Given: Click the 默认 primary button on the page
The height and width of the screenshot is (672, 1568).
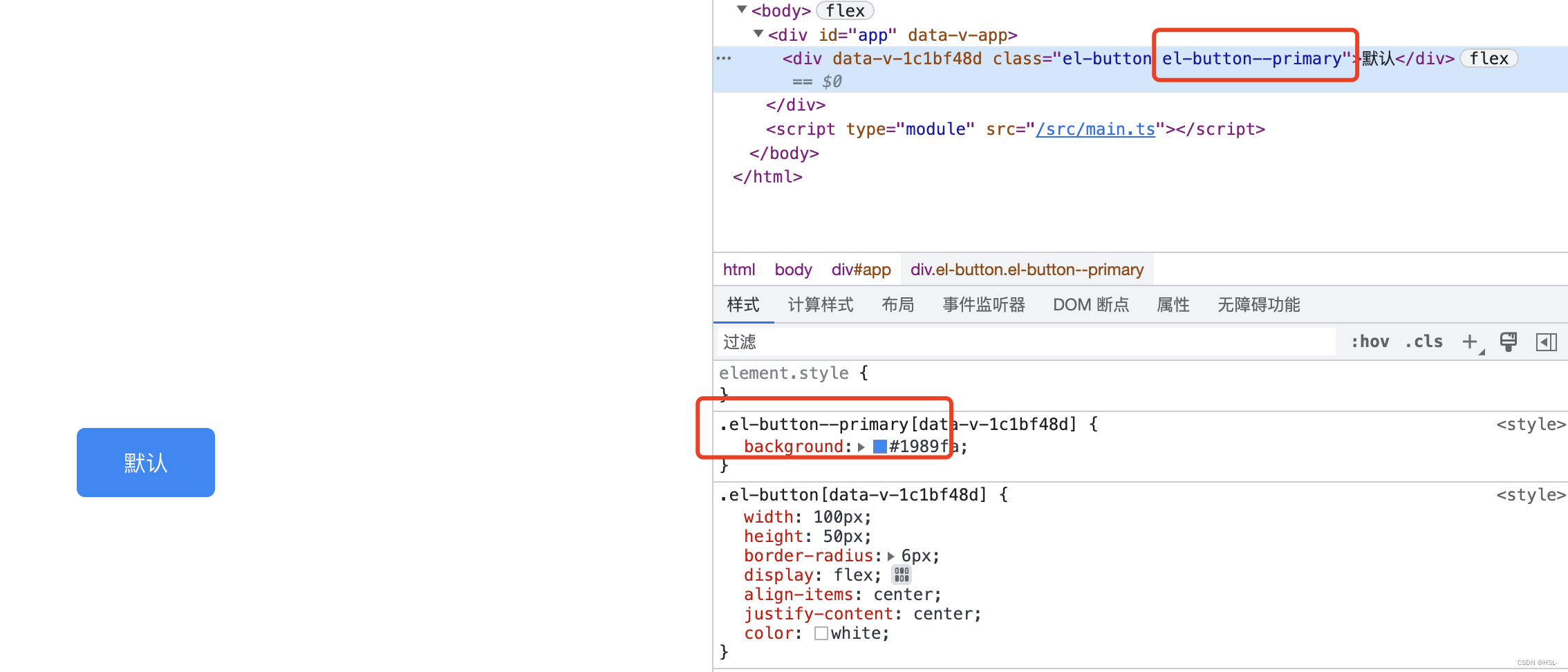Looking at the screenshot, I should [x=145, y=463].
